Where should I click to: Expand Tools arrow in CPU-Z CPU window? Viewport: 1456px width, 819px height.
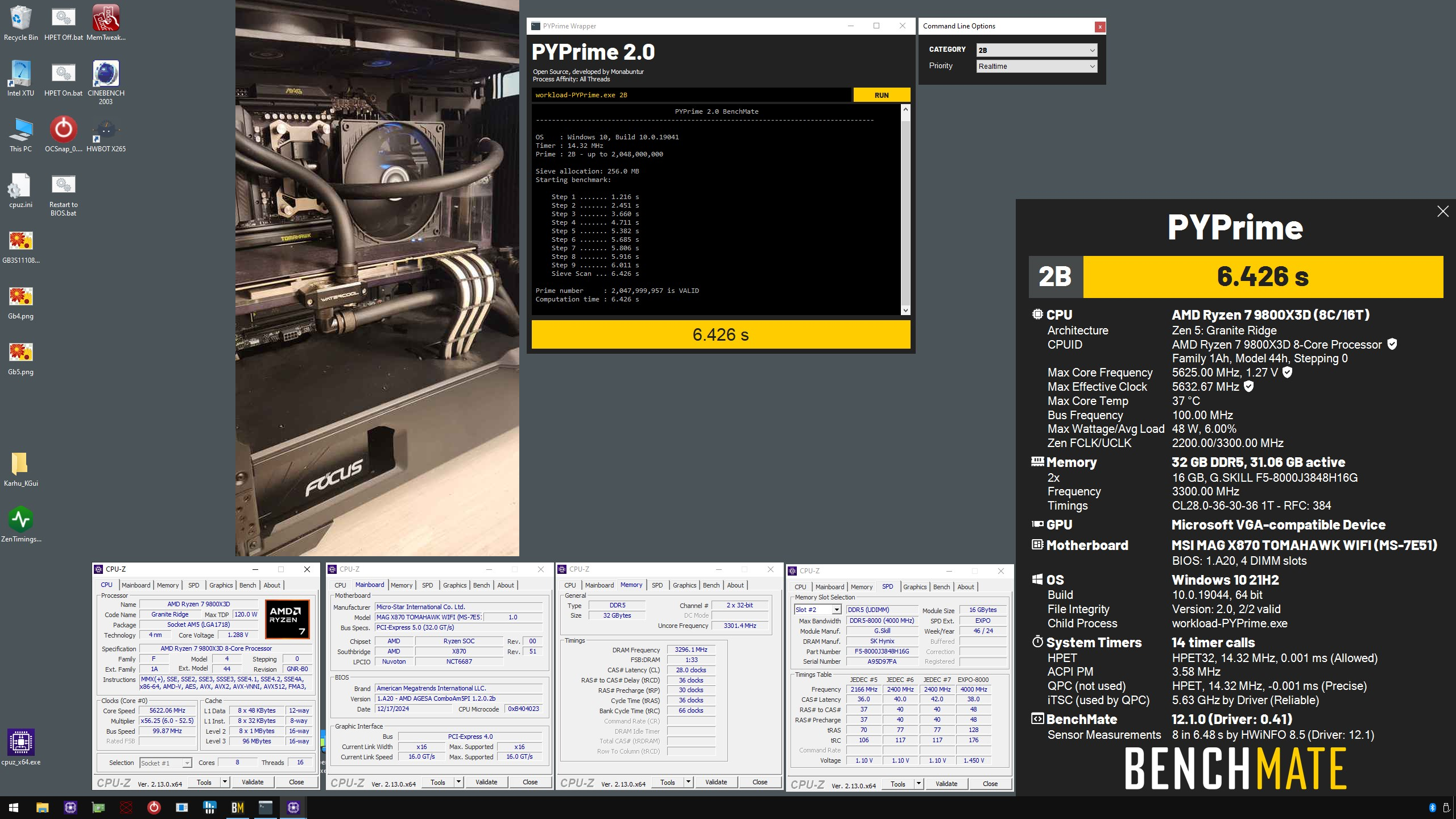[x=225, y=782]
